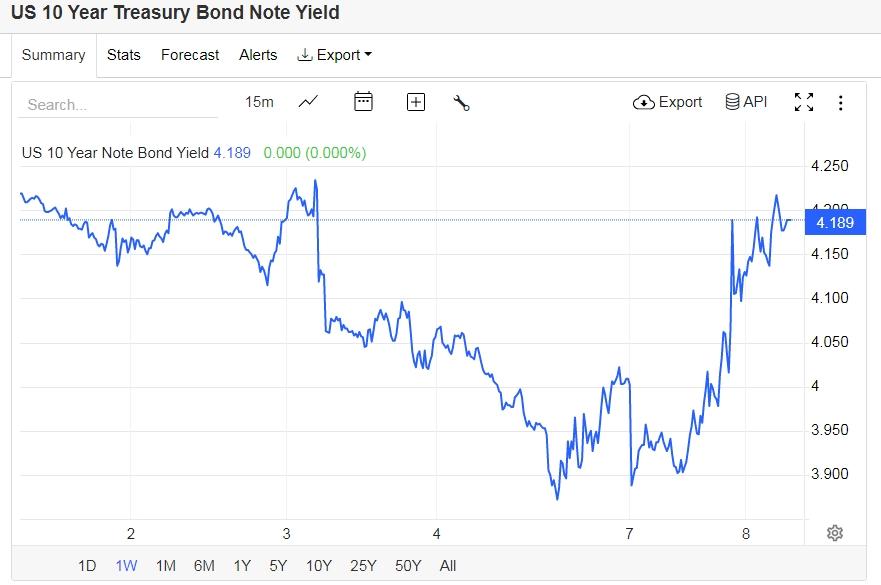Switch to the Stats tab

pyautogui.click(x=124, y=55)
